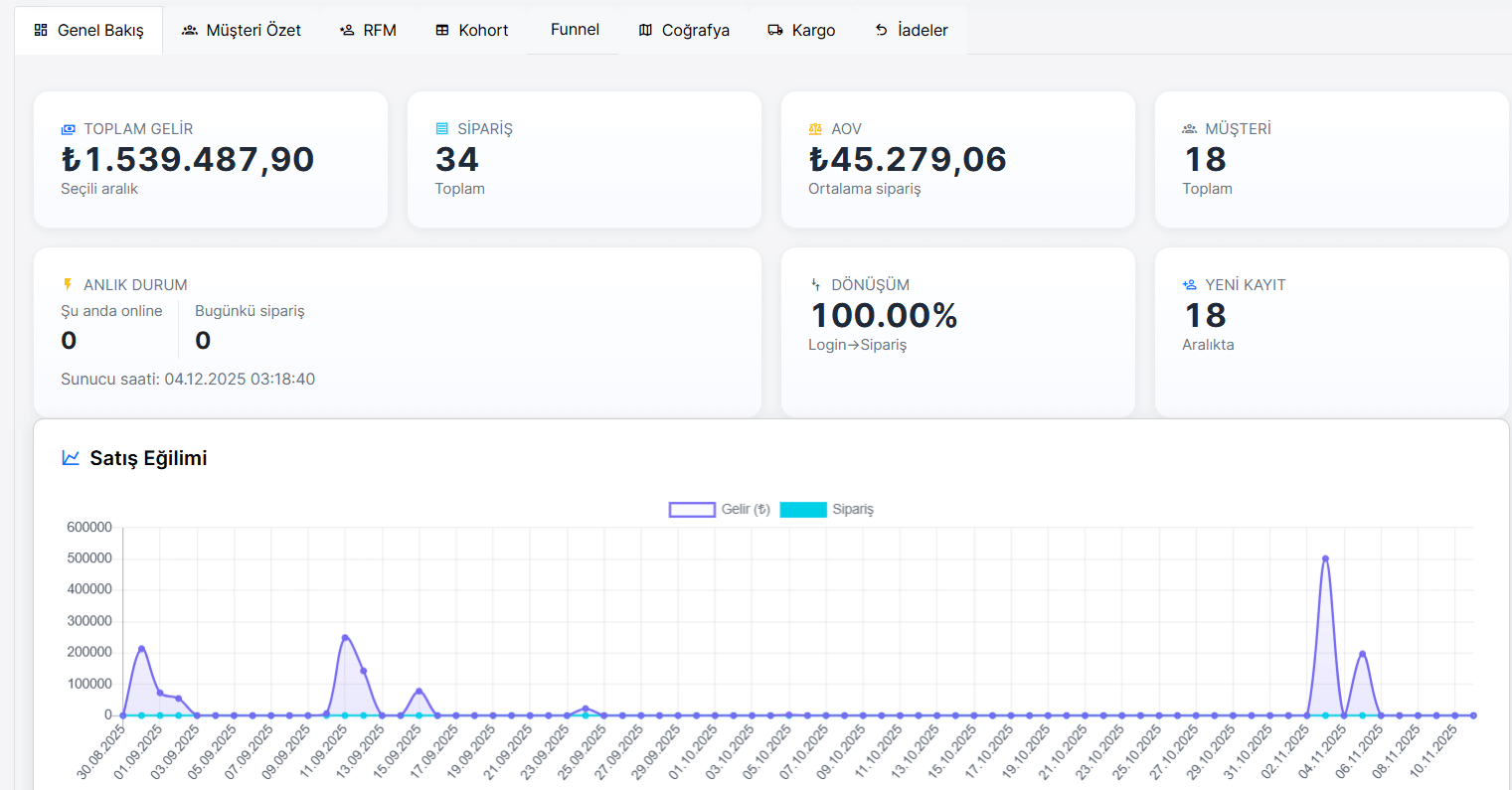1512x790 pixels.
Task: Click the İadeler return arrow icon
Action: [x=882, y=30]
